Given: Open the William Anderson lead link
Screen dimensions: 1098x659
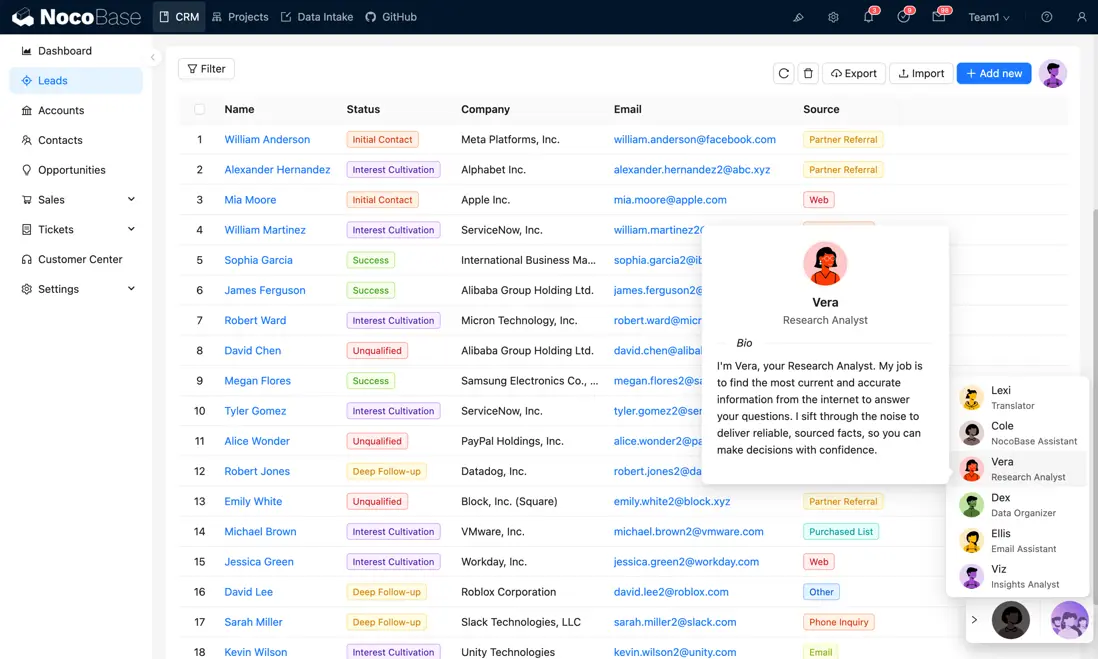Looking at the screenshot, I should point(267,140).
